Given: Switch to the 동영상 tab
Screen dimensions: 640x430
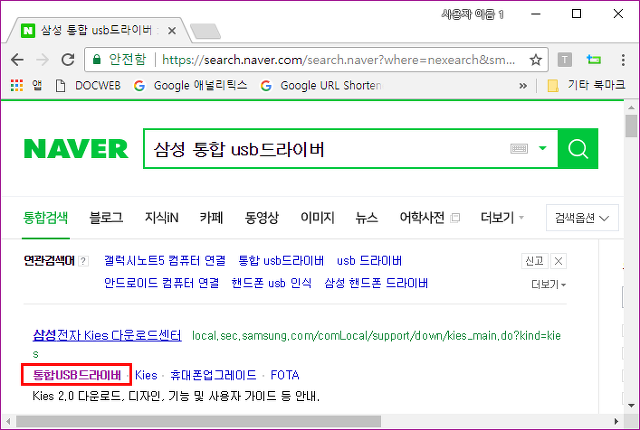Looking at the screenshot, I should pos(262,218).
